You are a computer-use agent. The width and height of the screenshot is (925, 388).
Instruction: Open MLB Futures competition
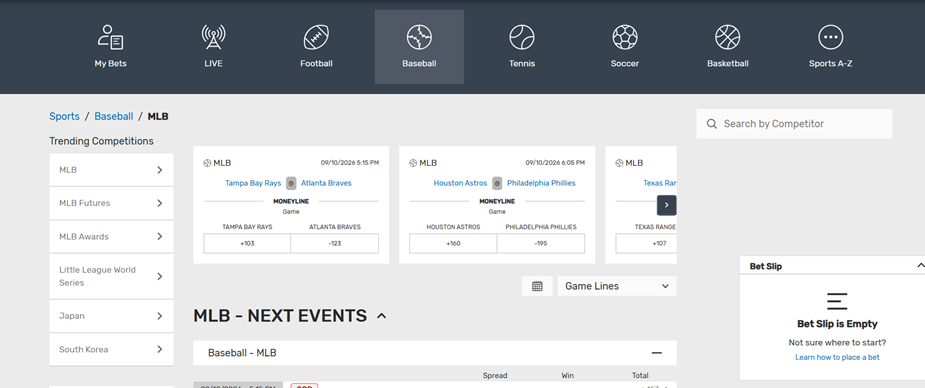click(x=111, y=203)
